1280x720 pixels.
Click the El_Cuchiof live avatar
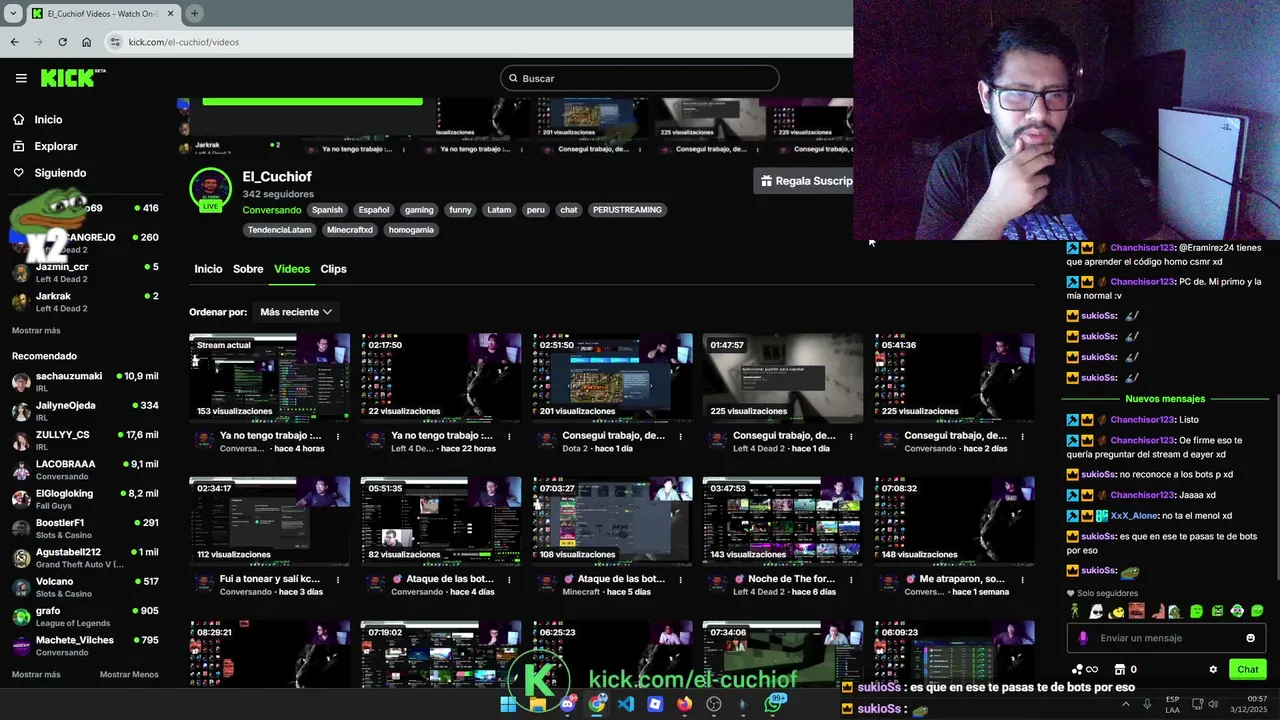pos(210,190)
